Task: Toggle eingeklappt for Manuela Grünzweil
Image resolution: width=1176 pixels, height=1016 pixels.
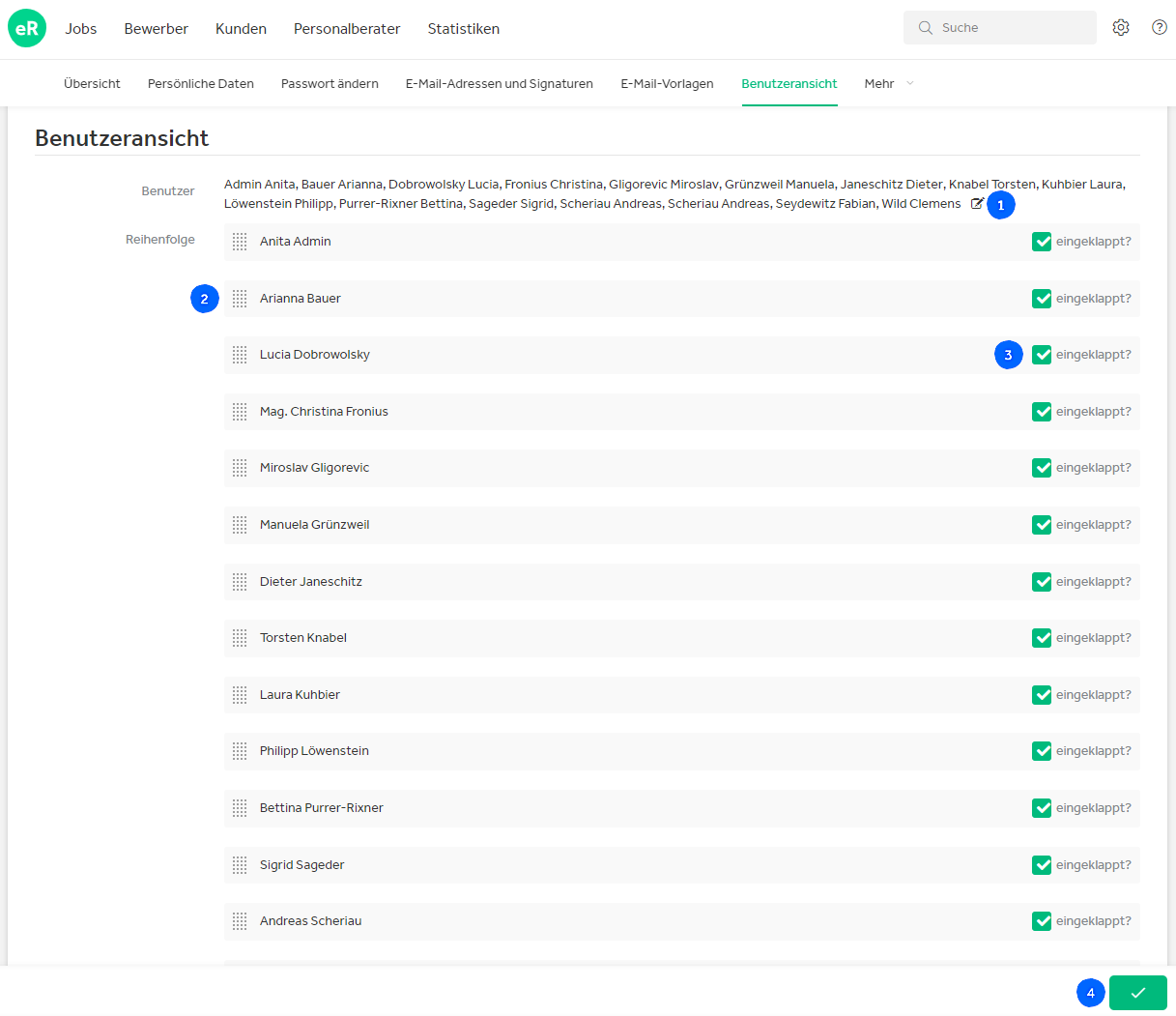Action: (1042, 525)
